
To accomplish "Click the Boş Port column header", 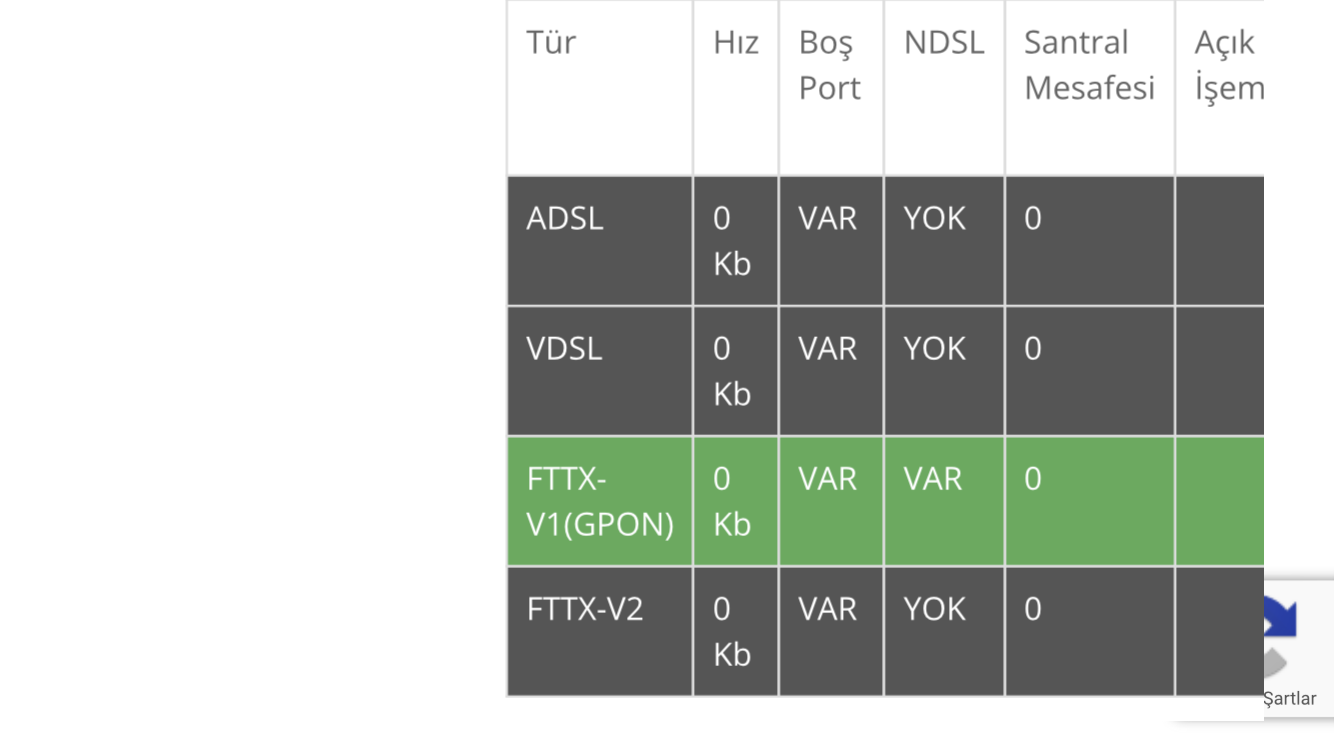I will click(x=829, y=65).
